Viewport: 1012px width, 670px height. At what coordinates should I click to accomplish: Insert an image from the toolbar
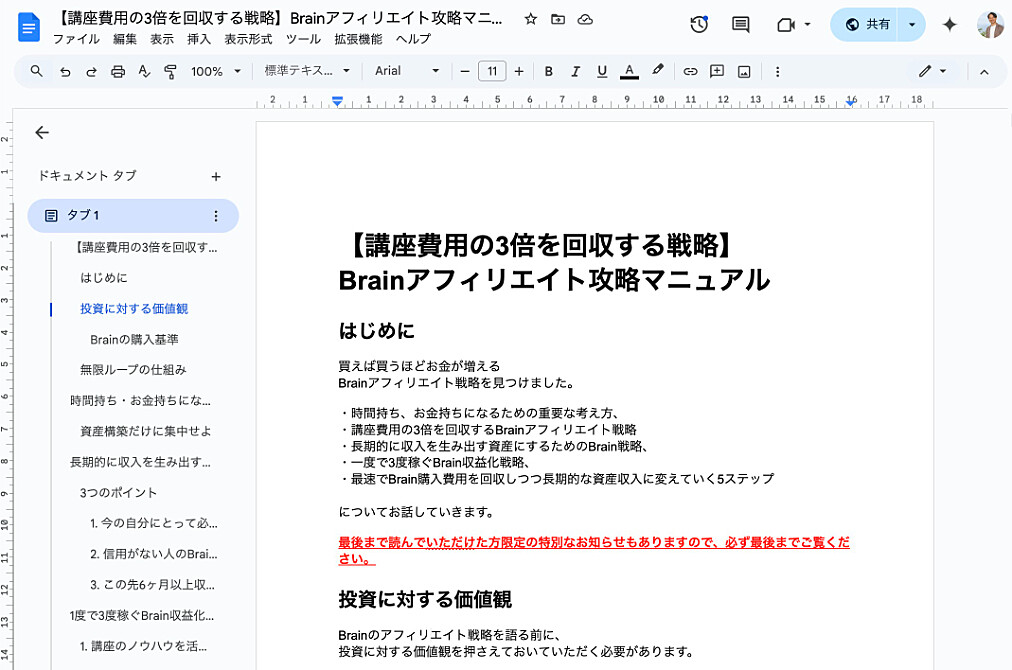(x=744, y=71)
